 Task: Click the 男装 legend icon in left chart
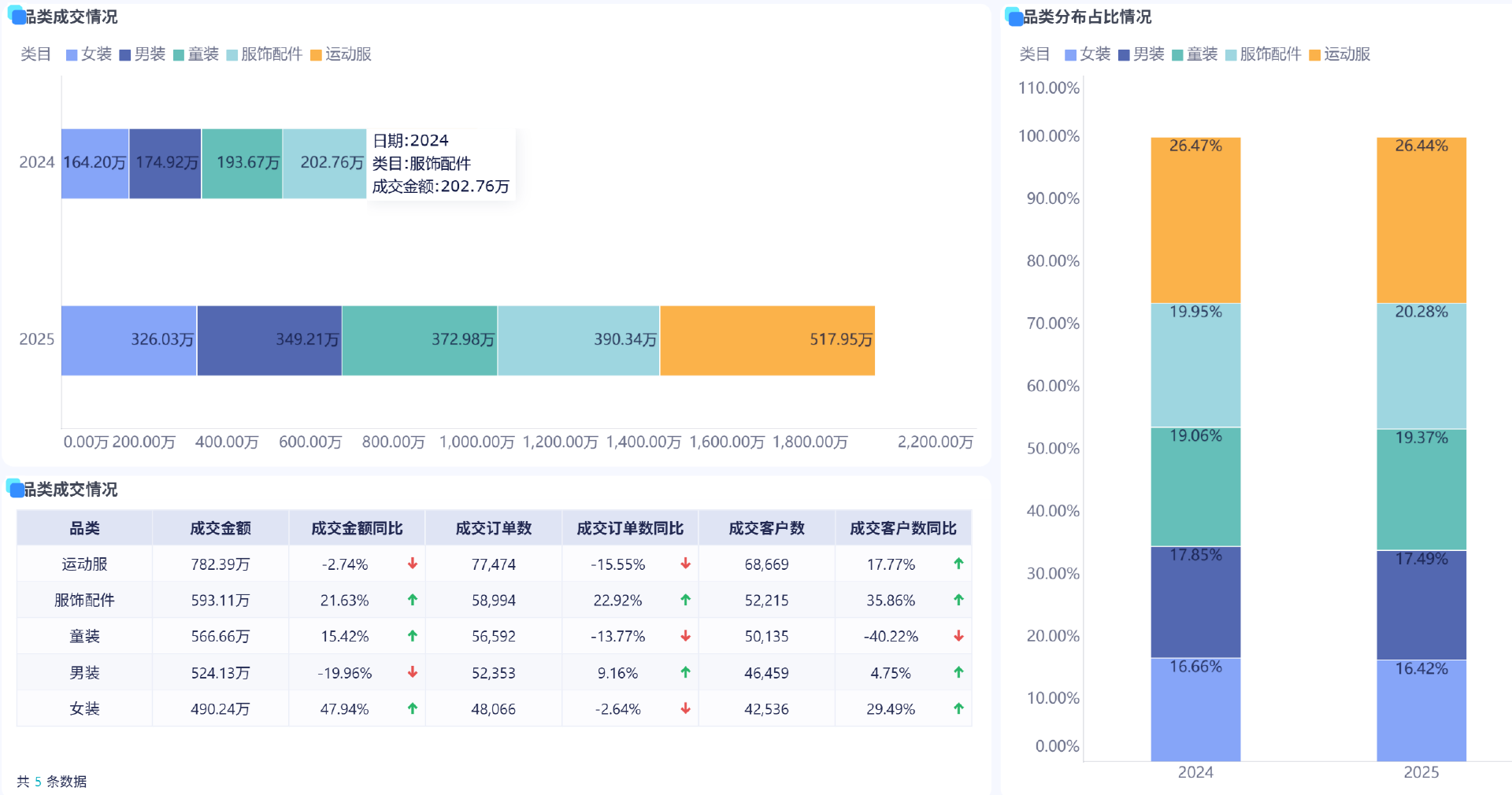123,54
